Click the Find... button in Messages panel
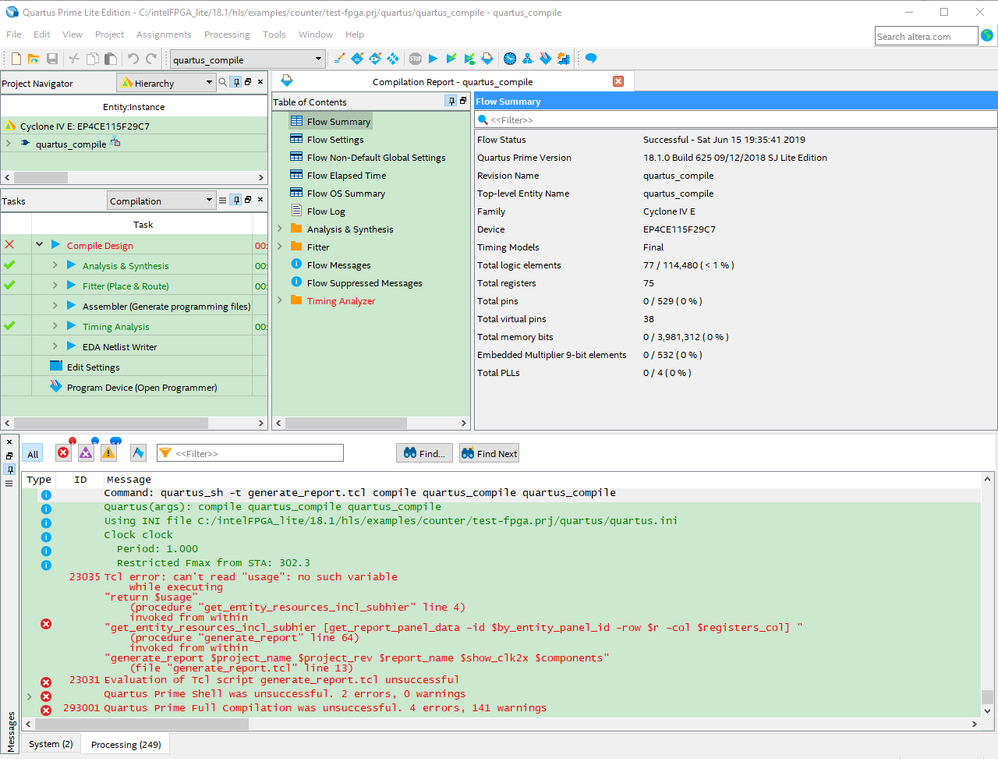 point(424,453)
